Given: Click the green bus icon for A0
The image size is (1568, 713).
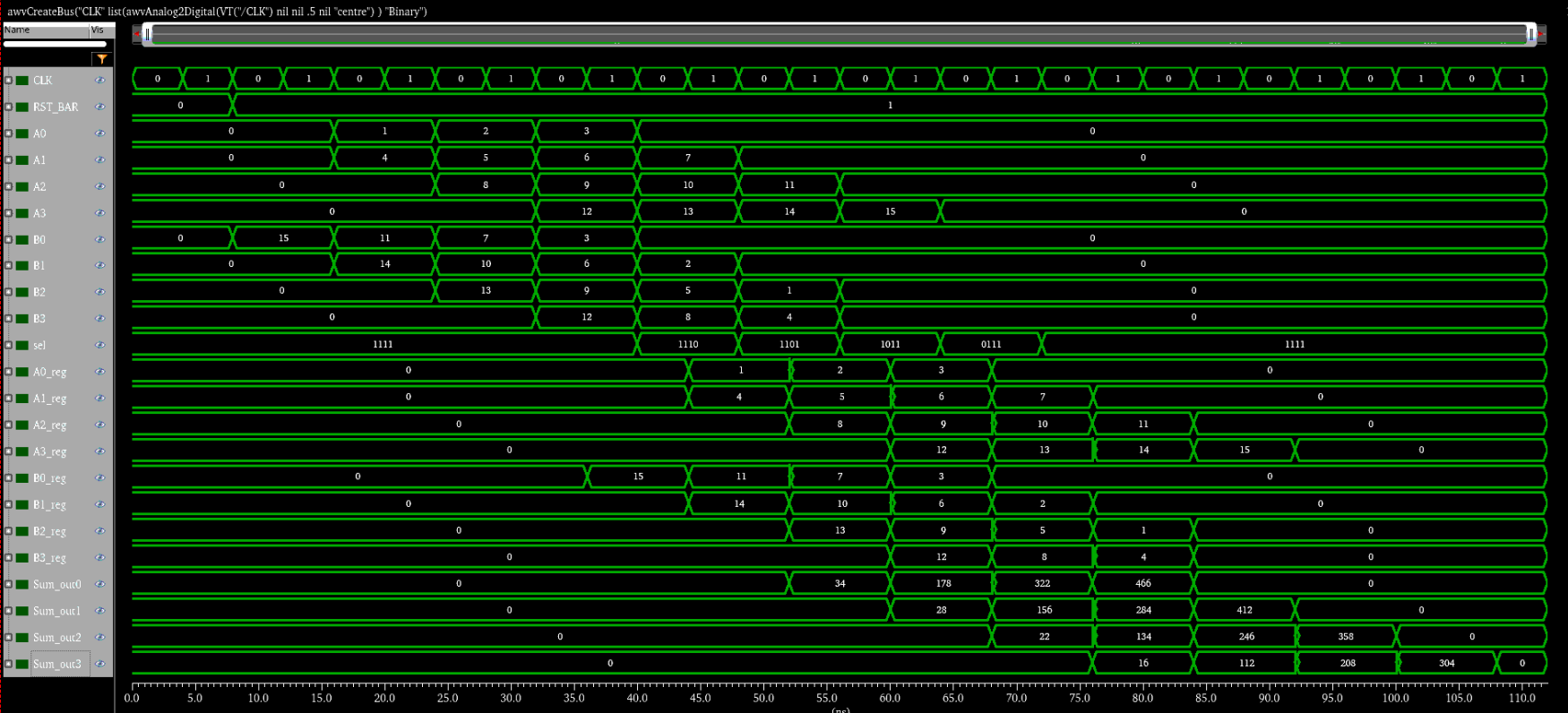Looking at the screenshot, I should (22, 133).
